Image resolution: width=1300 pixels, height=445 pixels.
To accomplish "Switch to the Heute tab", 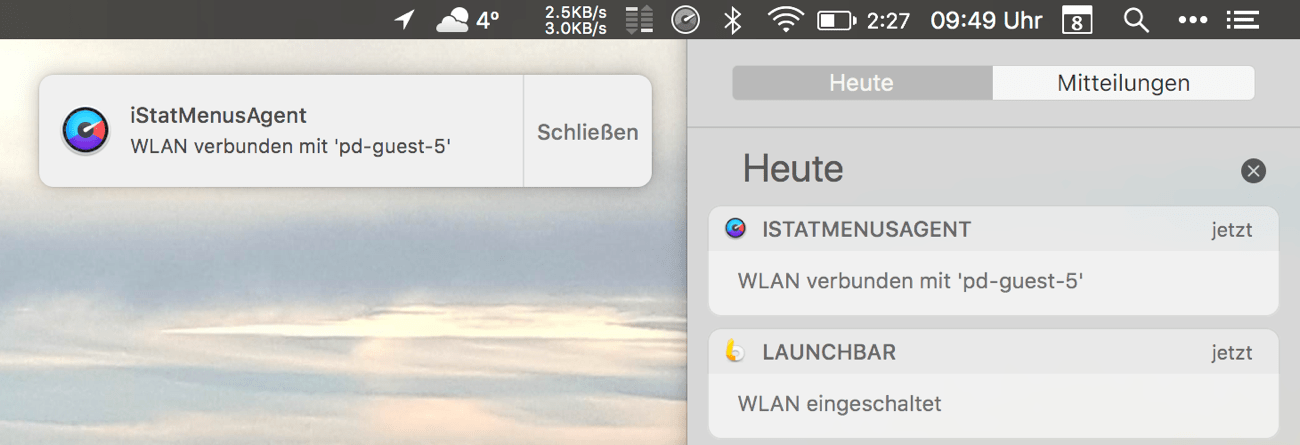I will click(862, 83).
